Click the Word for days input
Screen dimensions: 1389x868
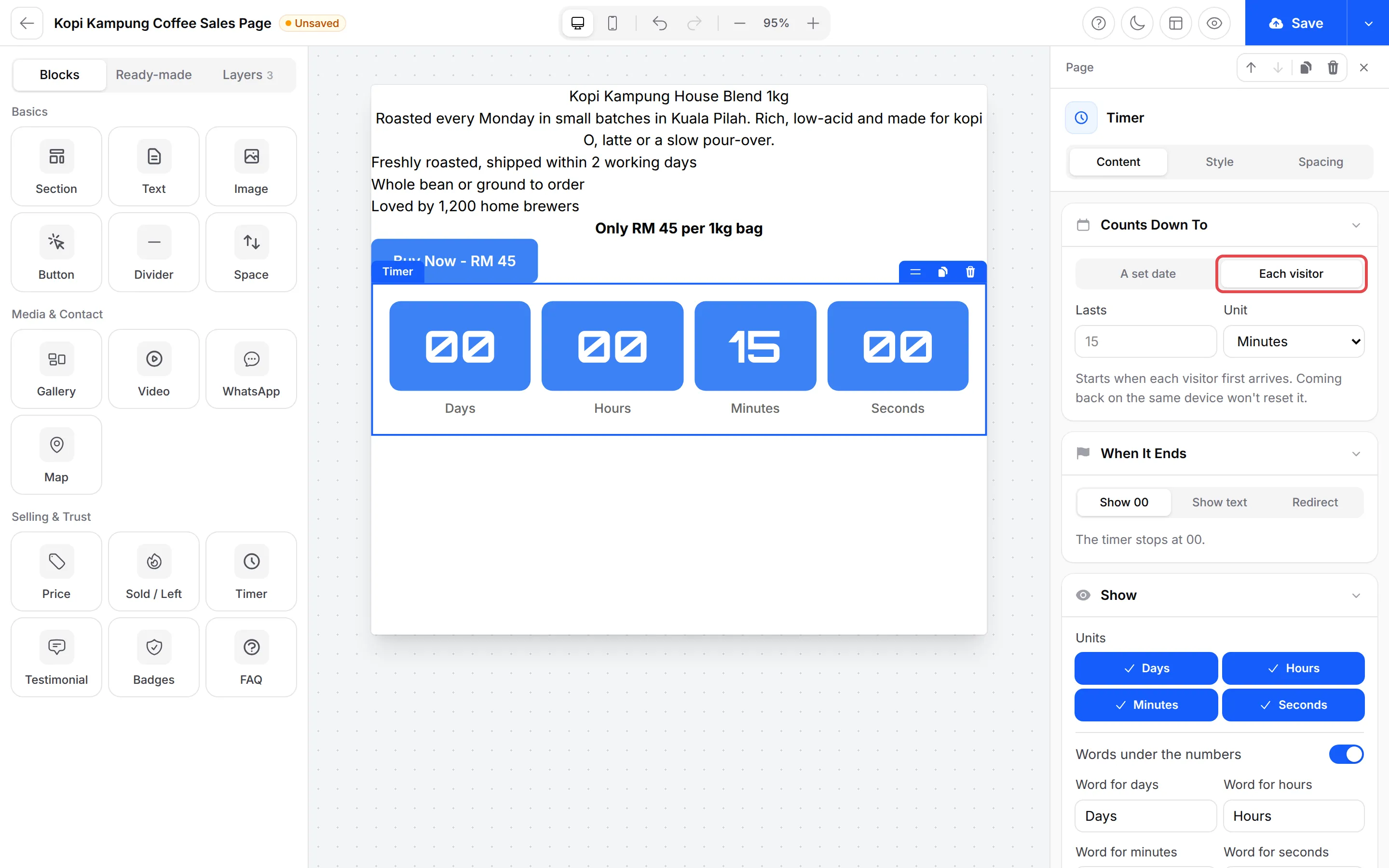click(1145, 816)
